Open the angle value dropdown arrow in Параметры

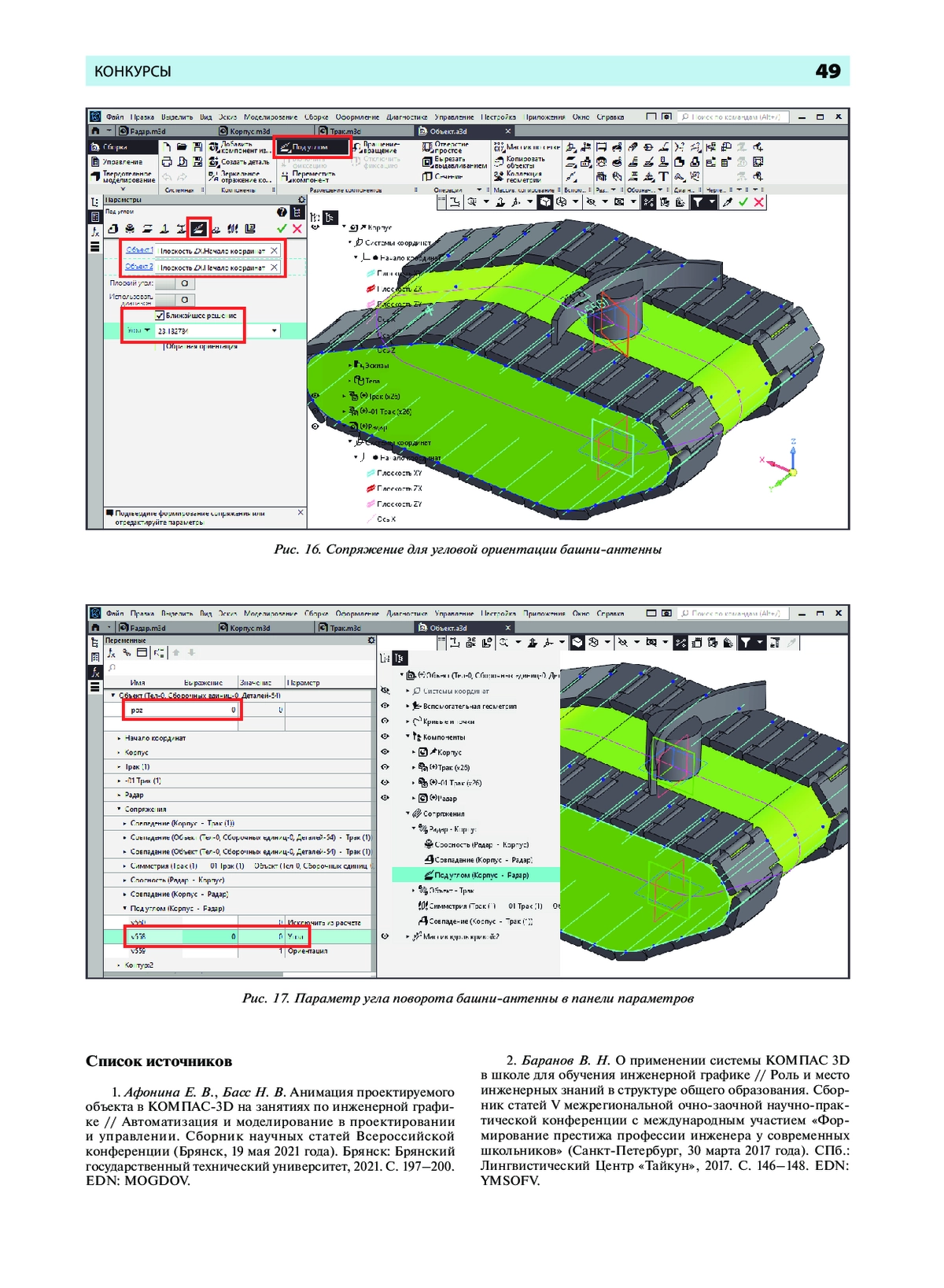[x=275, y=331]
